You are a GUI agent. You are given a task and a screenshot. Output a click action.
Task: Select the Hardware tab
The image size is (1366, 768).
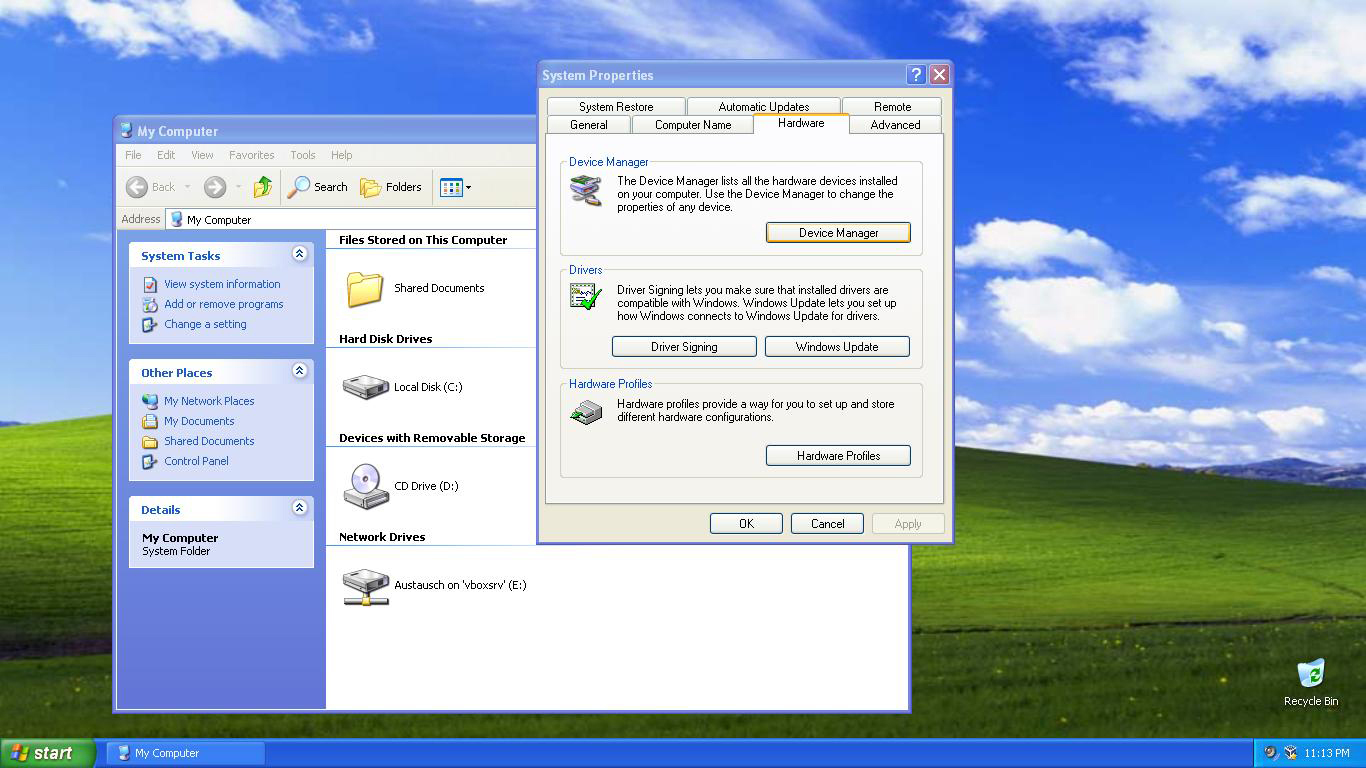(801, 123)
